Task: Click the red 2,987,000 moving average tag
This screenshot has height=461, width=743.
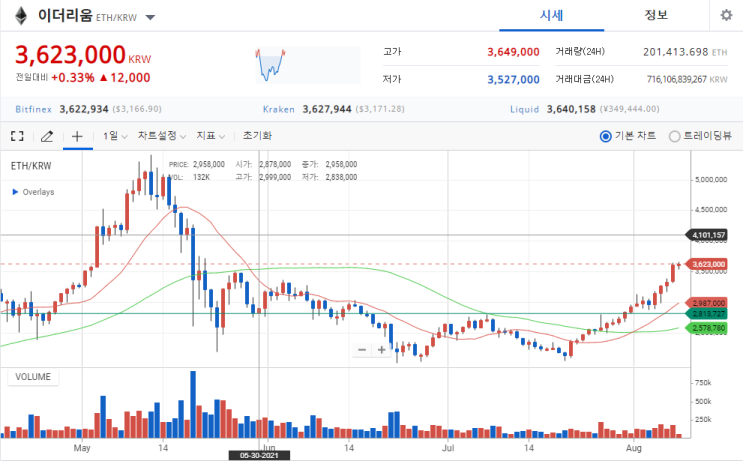Action: (707, 303)
